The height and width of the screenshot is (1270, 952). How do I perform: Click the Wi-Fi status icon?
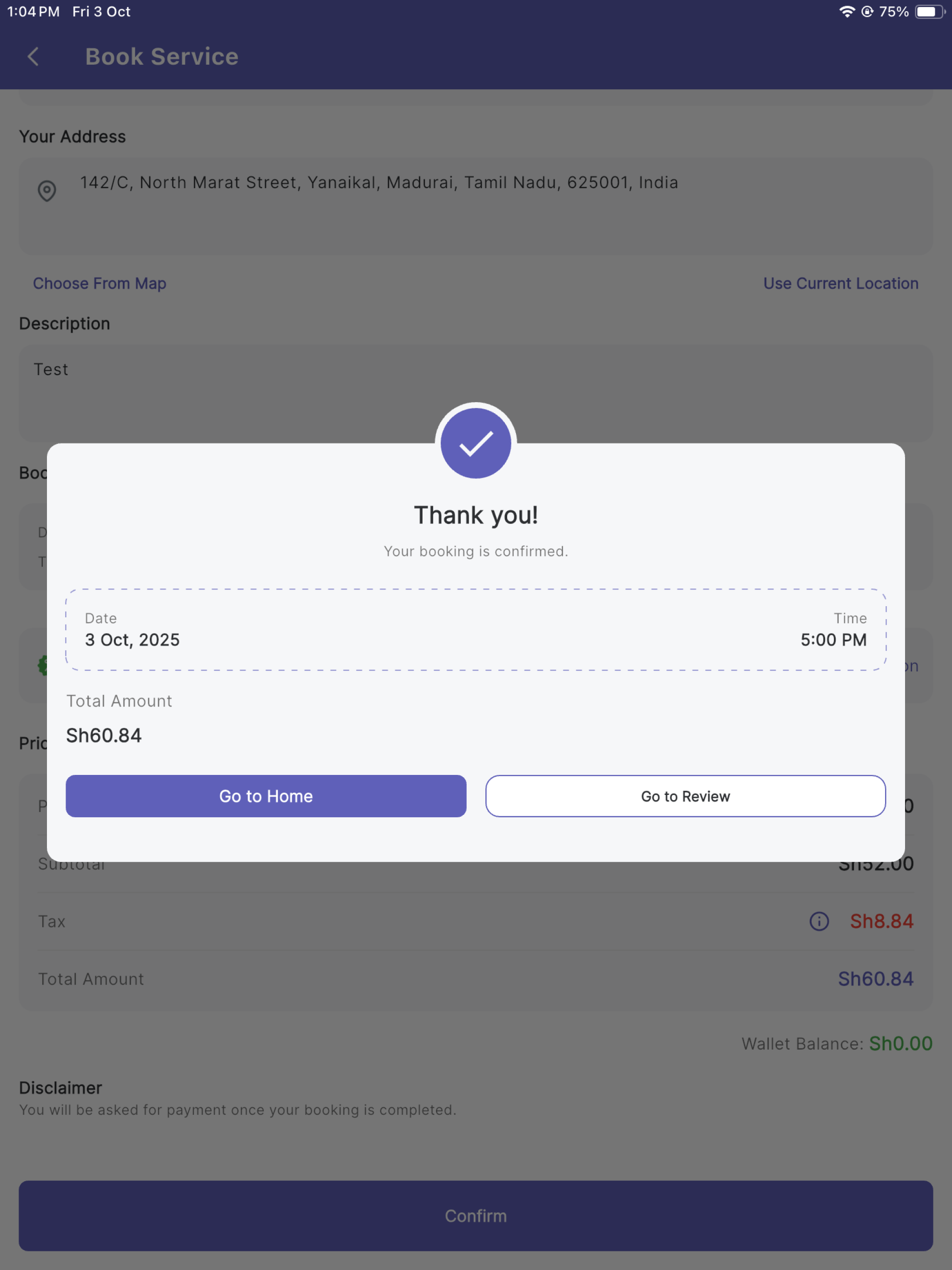click(846, 12)
